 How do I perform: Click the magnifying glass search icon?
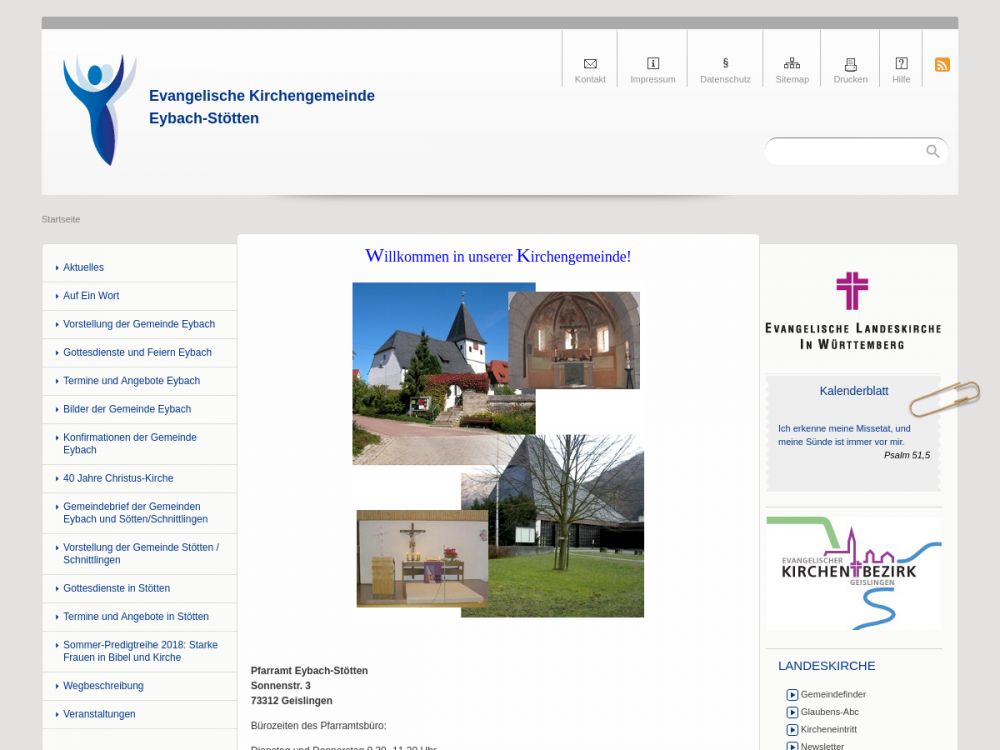(933, 151)
